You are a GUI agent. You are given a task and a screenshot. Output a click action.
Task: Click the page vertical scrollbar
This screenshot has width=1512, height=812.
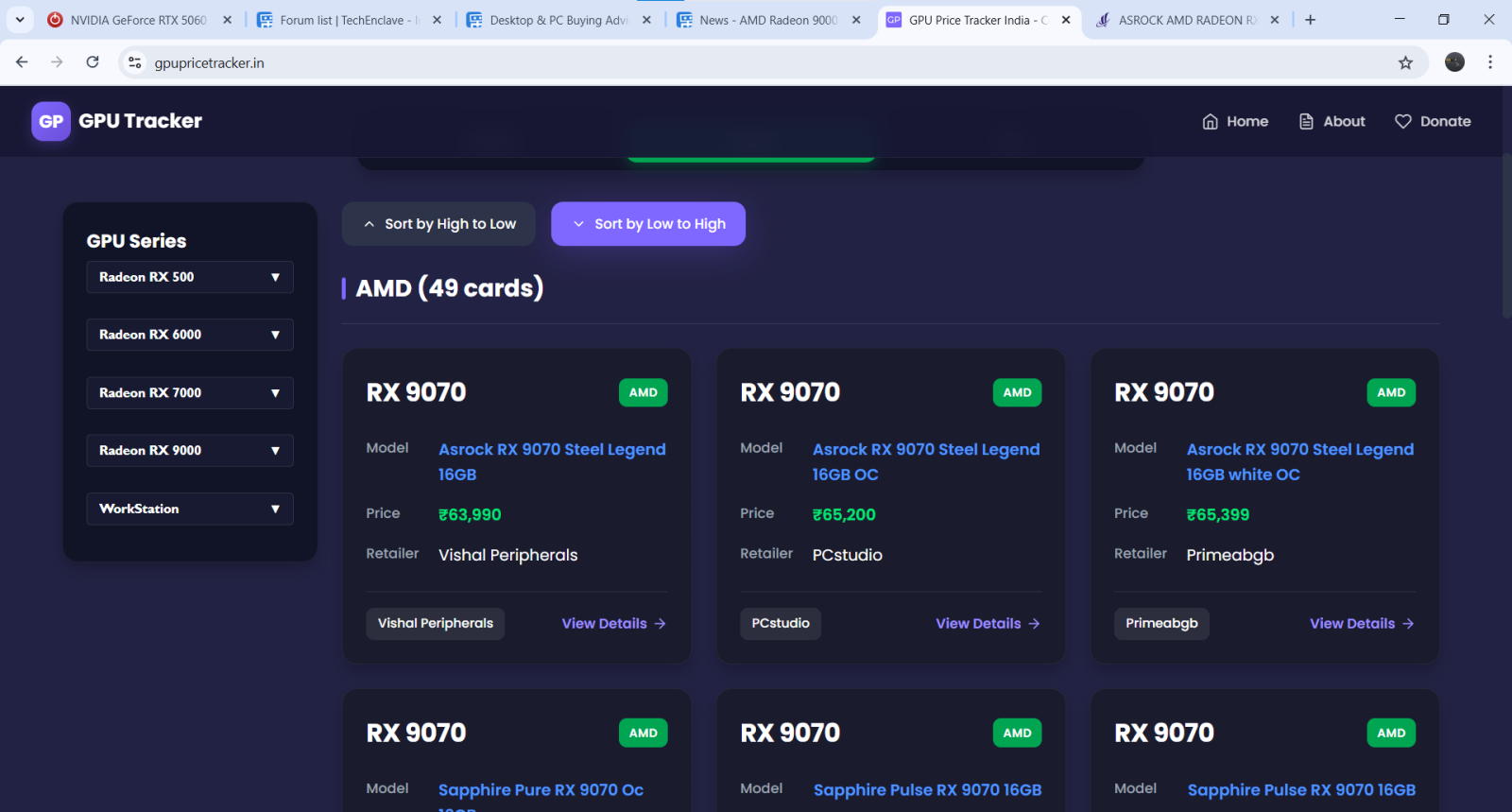tap(1506, 237)
